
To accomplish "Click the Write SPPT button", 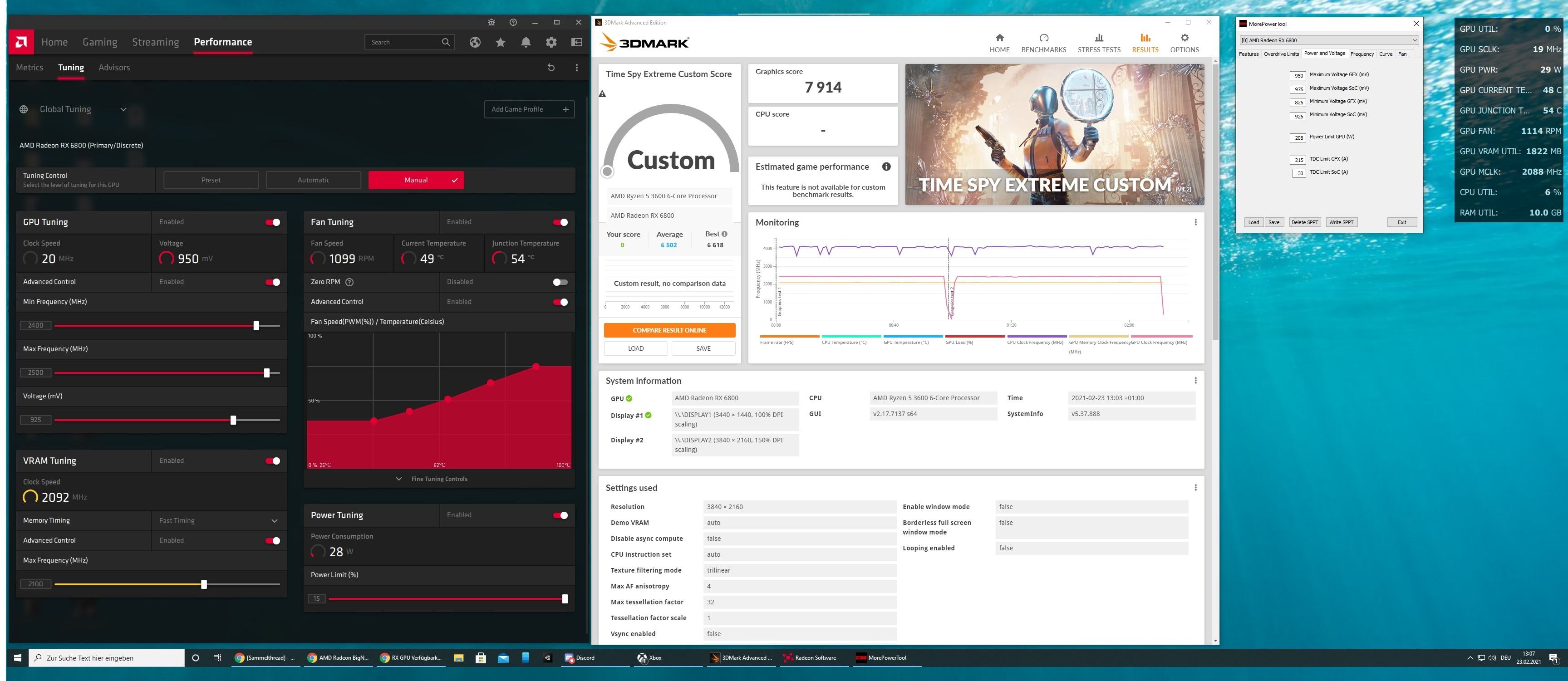I will coord(1341,222).
